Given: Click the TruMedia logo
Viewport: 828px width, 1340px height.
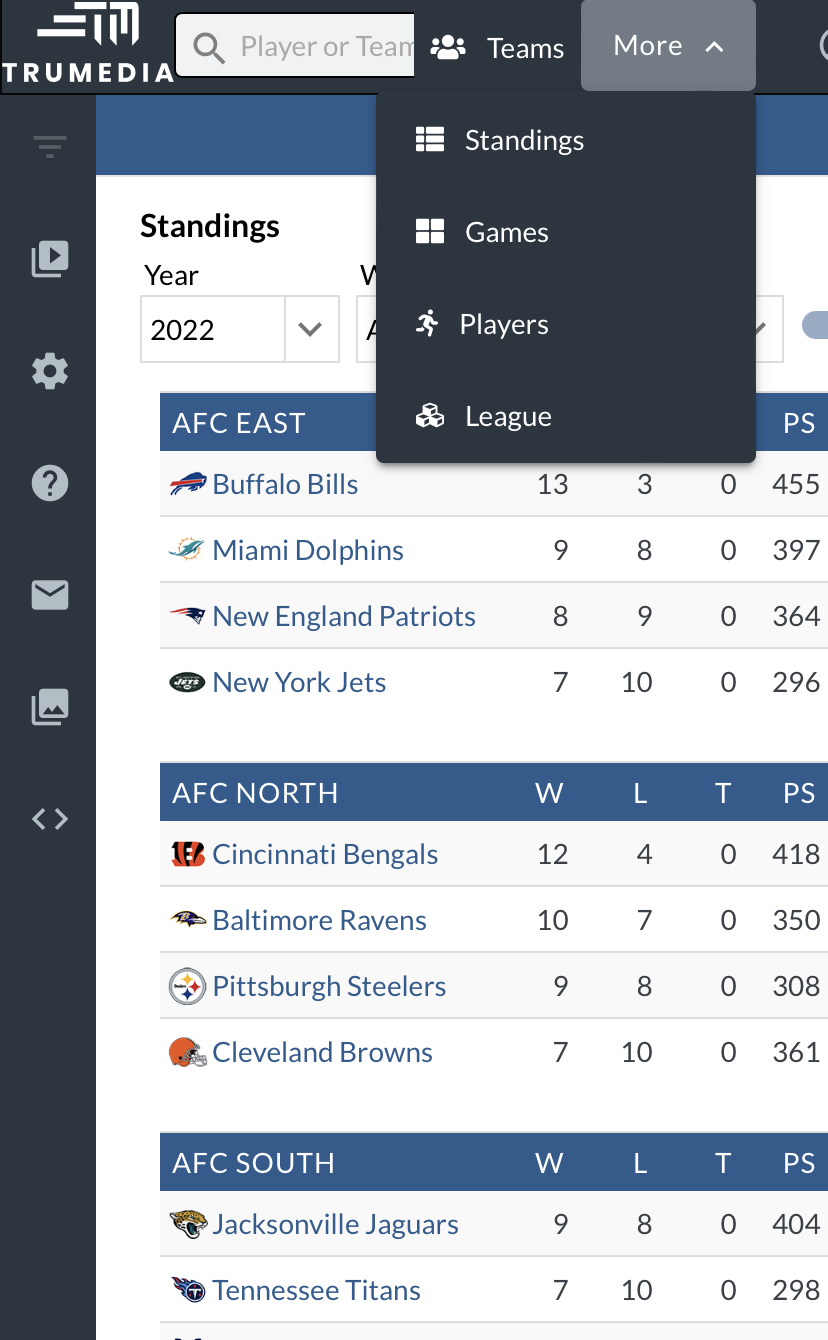Looking at the screenshot, I should click(87, 46).
